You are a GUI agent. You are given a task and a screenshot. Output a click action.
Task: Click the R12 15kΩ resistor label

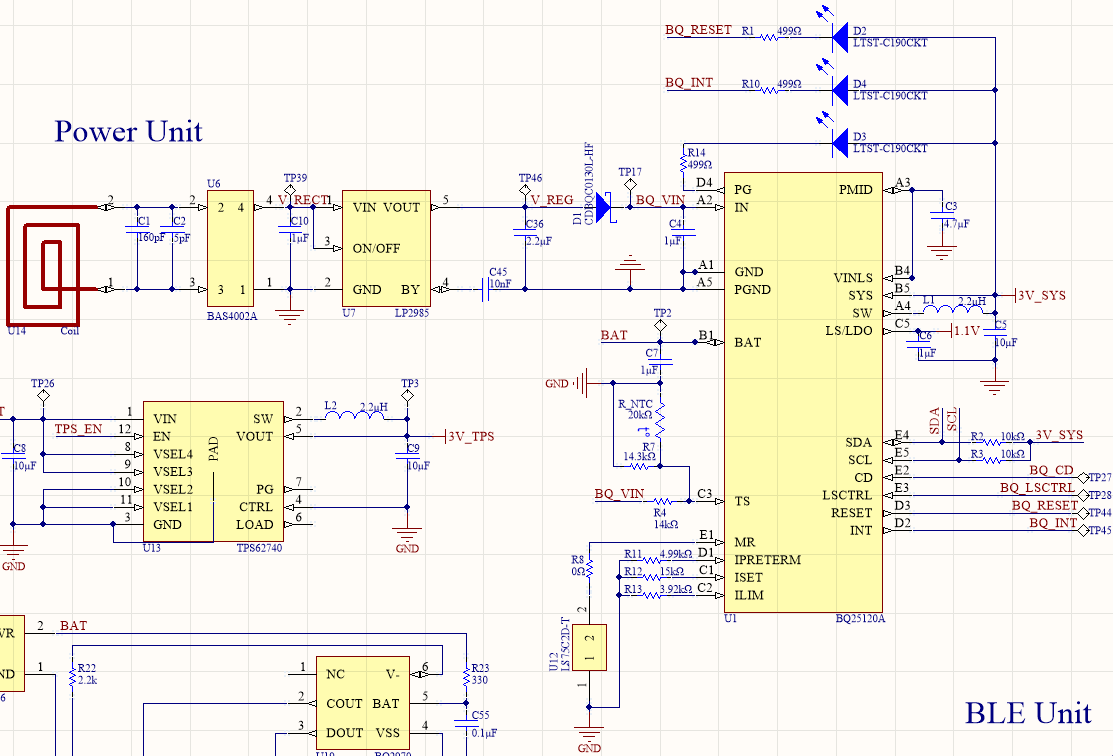click(x=654, y=571)
